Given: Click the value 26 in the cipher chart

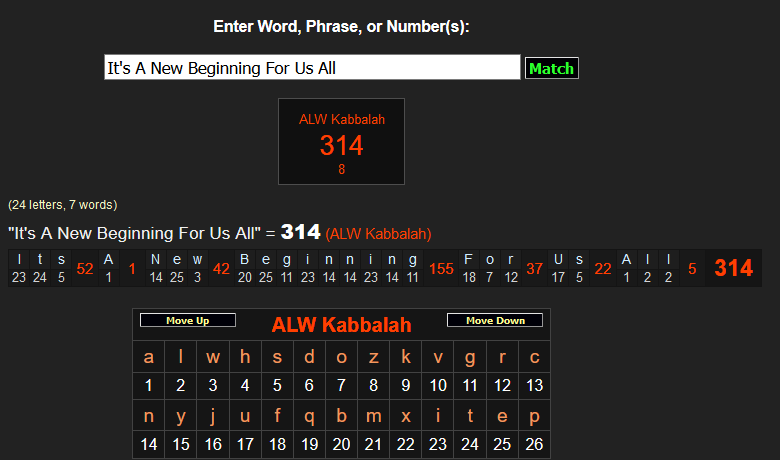Looking at the screenshot, I should click(x=534, y=444).
